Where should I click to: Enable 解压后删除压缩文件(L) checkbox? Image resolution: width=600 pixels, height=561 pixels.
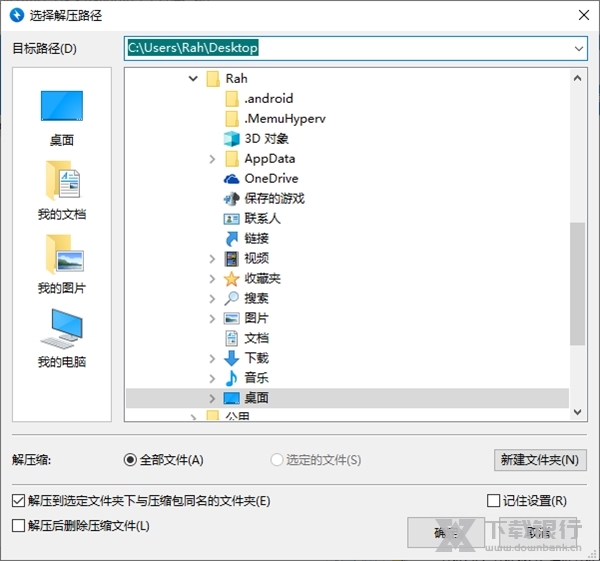pyautogui.click(x=18, y=526)
